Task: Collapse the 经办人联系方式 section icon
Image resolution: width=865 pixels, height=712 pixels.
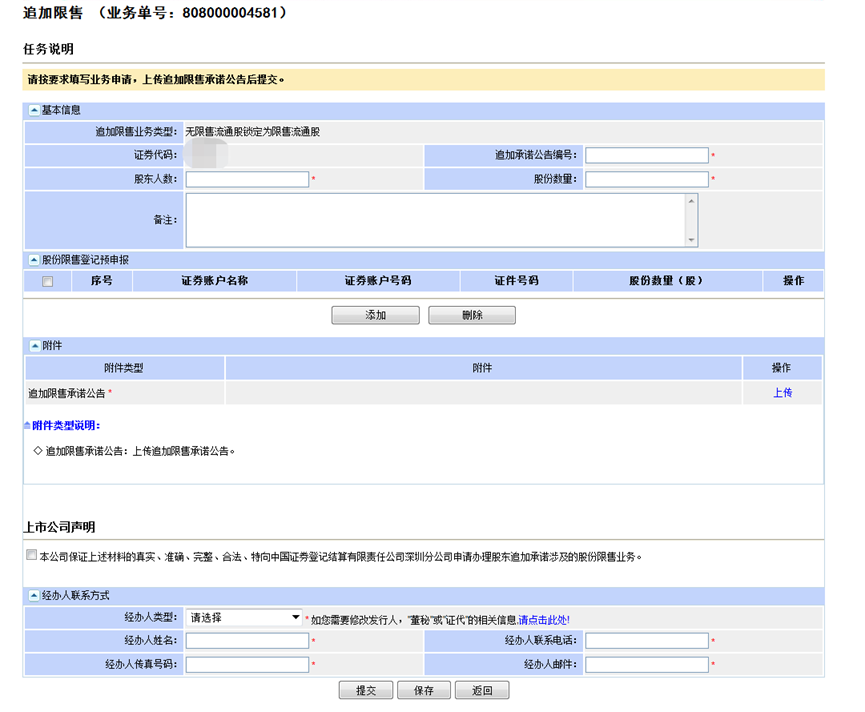Action: [34, 595]
